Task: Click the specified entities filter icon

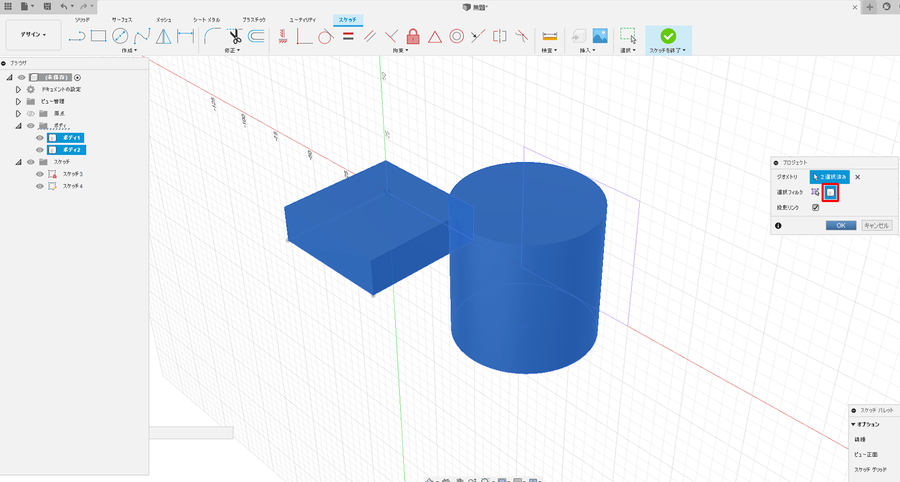Action: pyautogui.click(x=815, y=192)
